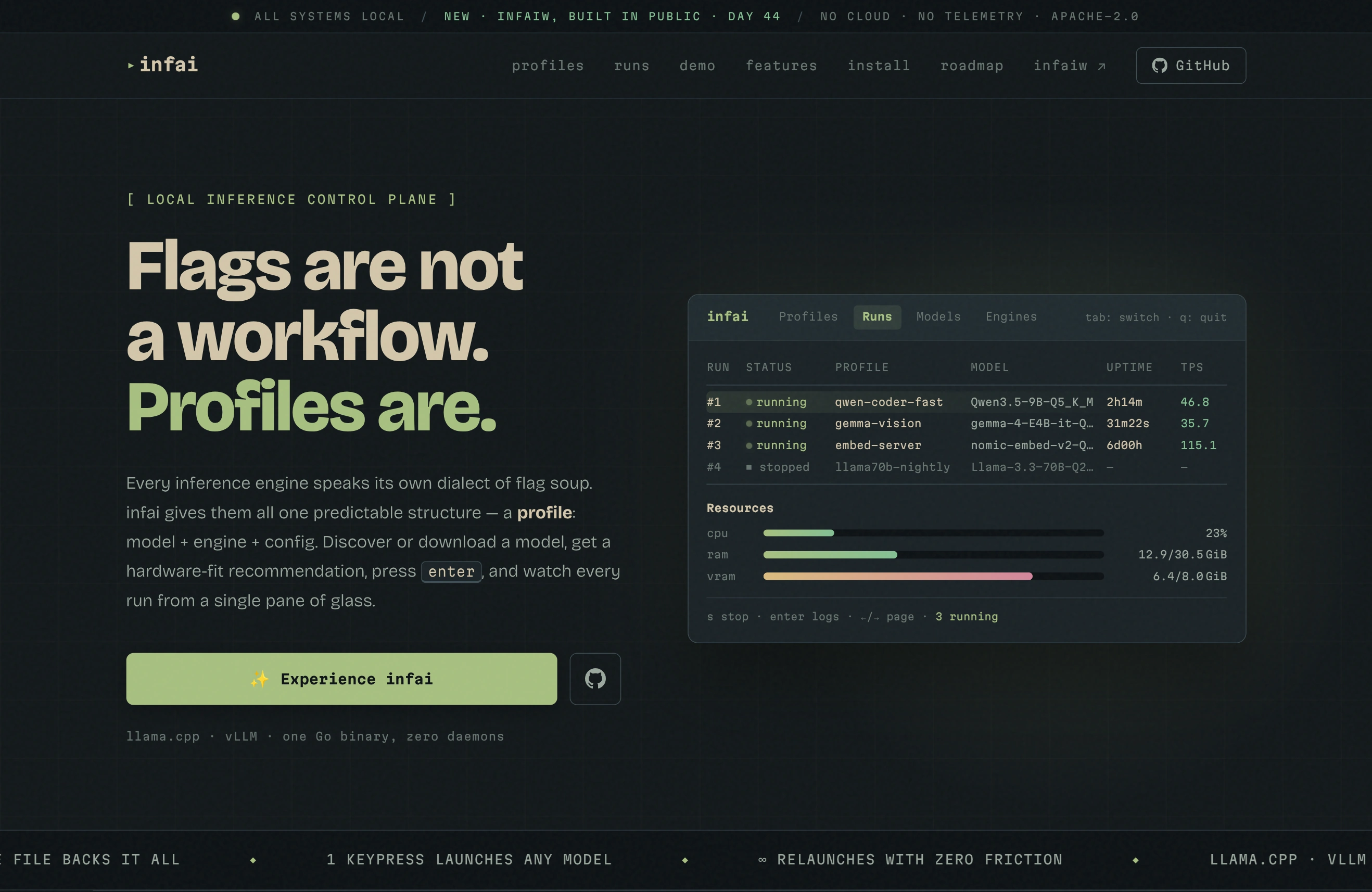The image size is (1372, 892).
Task: Open the Engines tab in the terminal panel
Action: click(1011, 317)
